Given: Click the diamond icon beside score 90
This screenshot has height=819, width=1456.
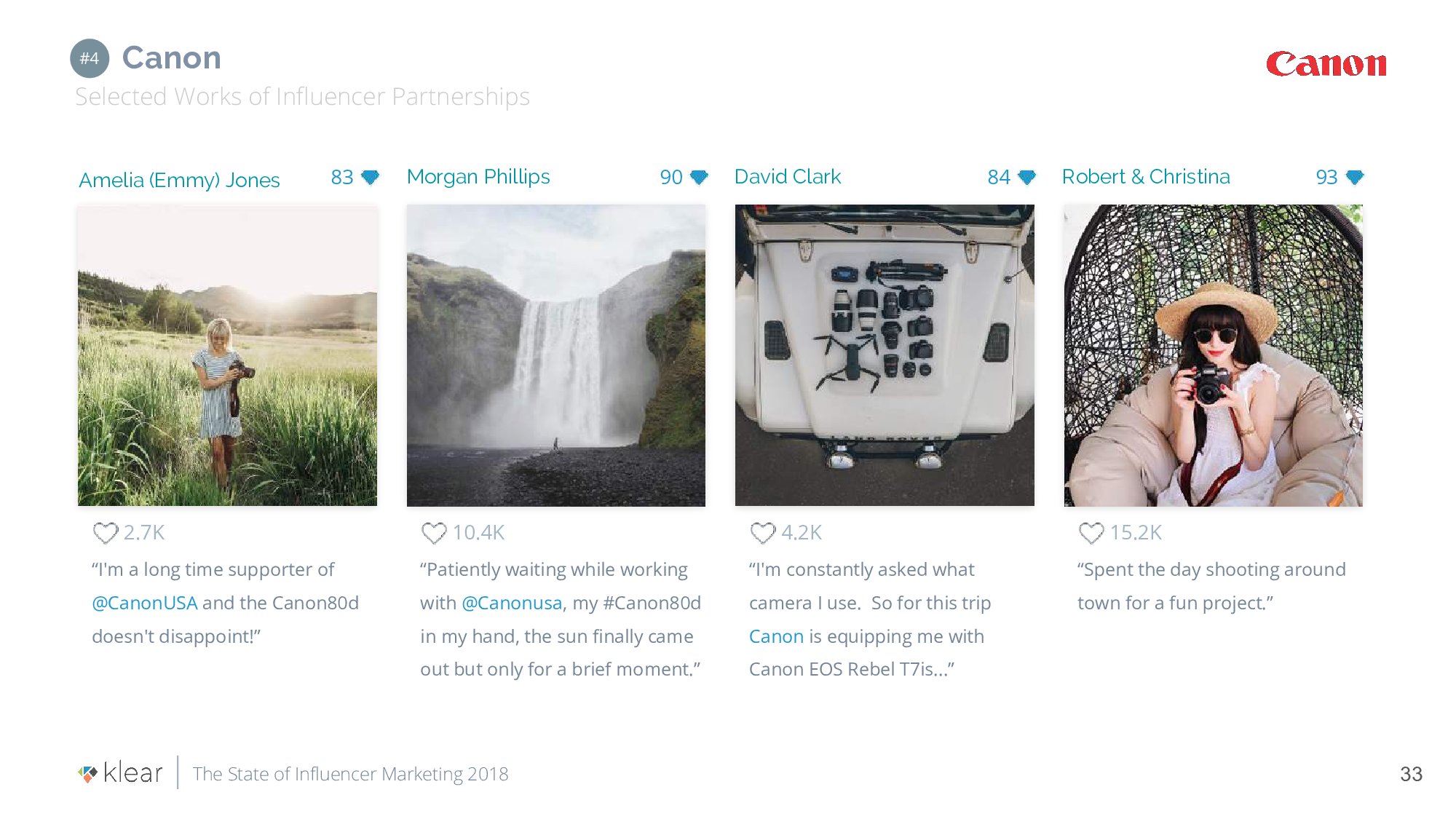Looking at the screenshot, I should point(699,177).
